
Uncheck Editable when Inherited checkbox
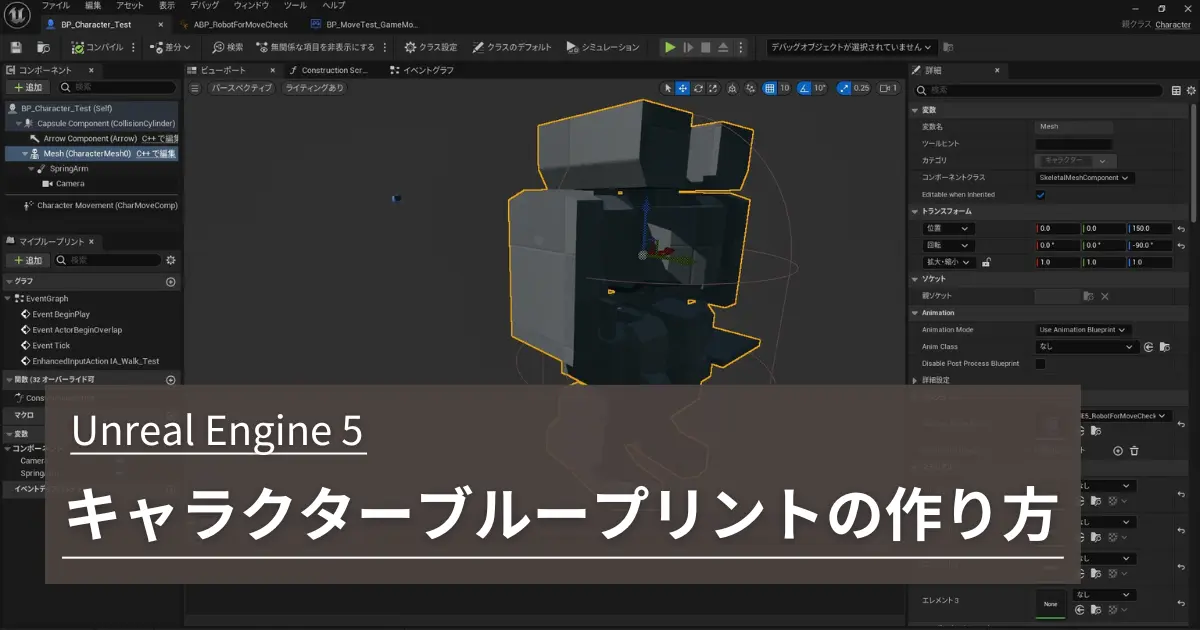coord(1040,195)
